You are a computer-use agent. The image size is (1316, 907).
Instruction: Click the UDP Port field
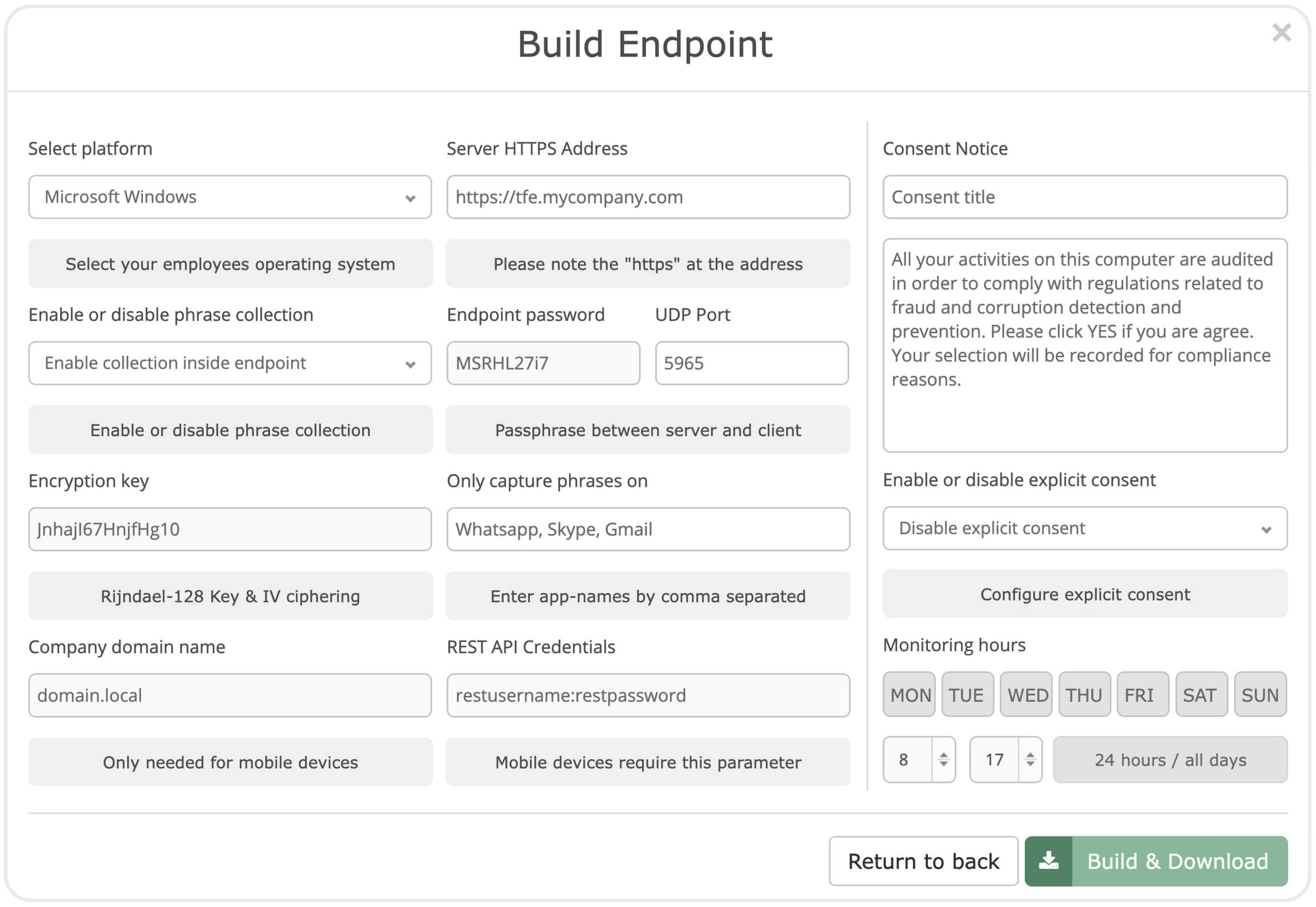[x=751, y=363]
